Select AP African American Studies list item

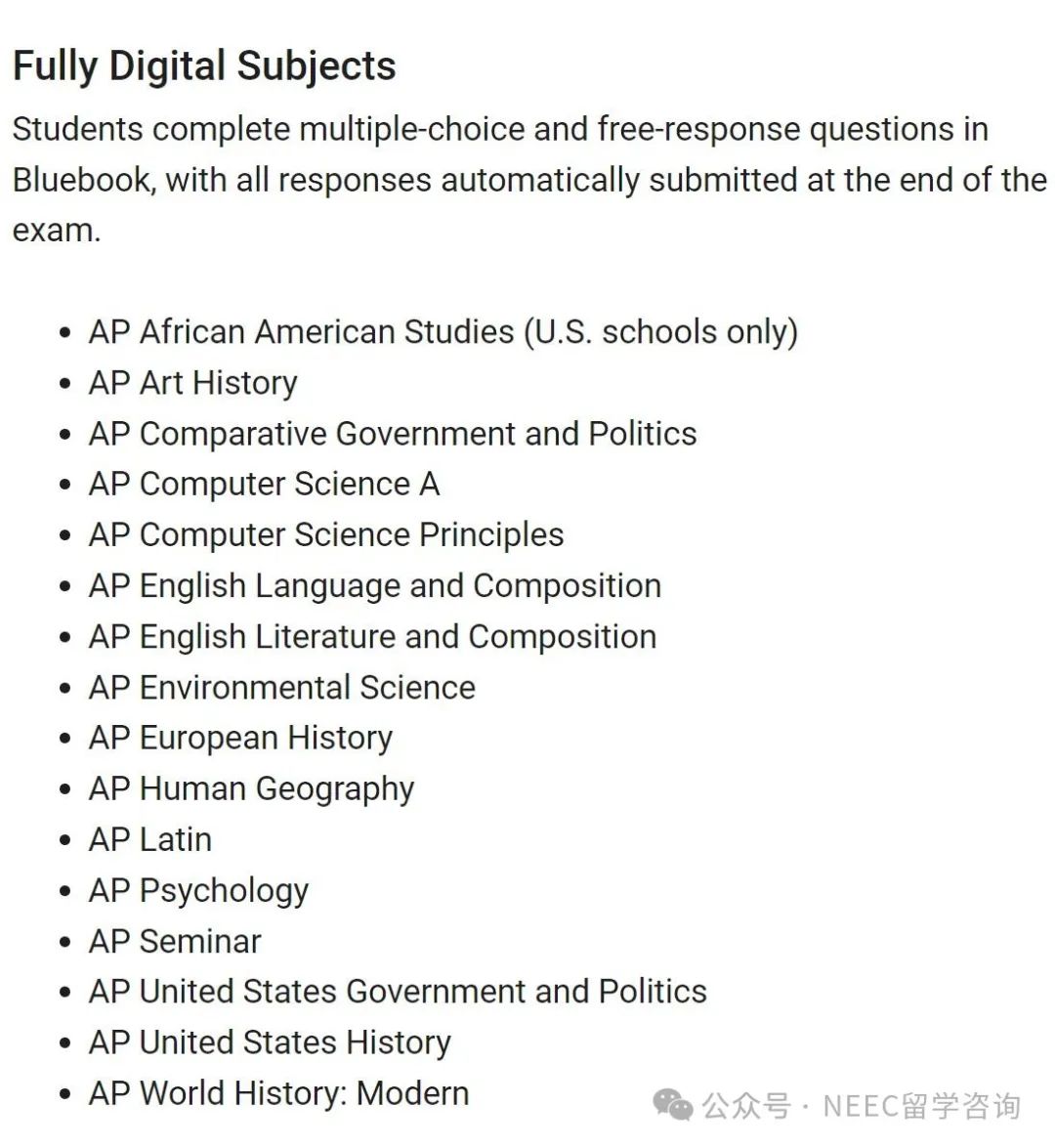pyautogui.click(x=443, y=332)
